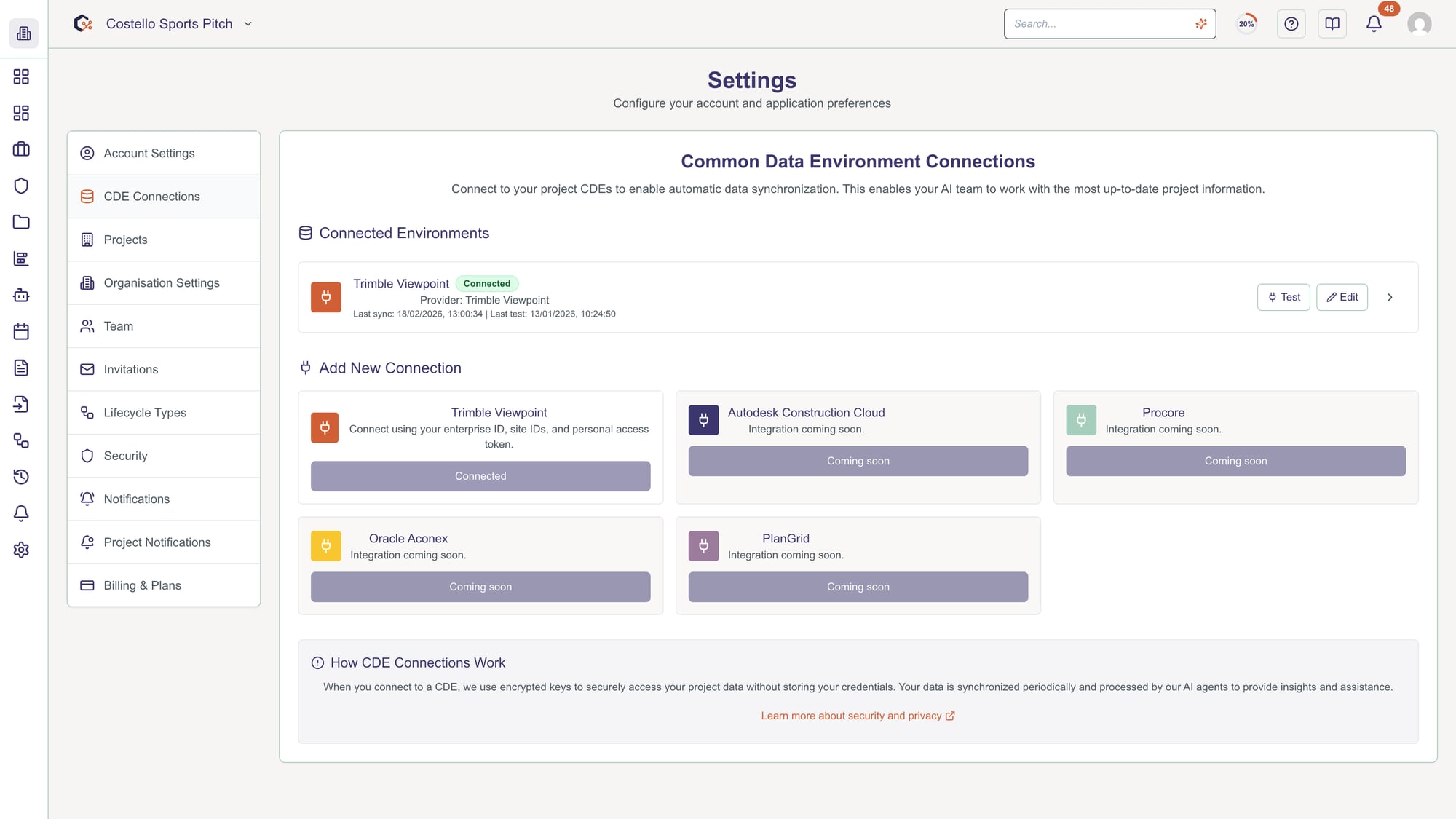
Task: Open the notification bell showing 48 alerts
Action: click(1374, 24)
